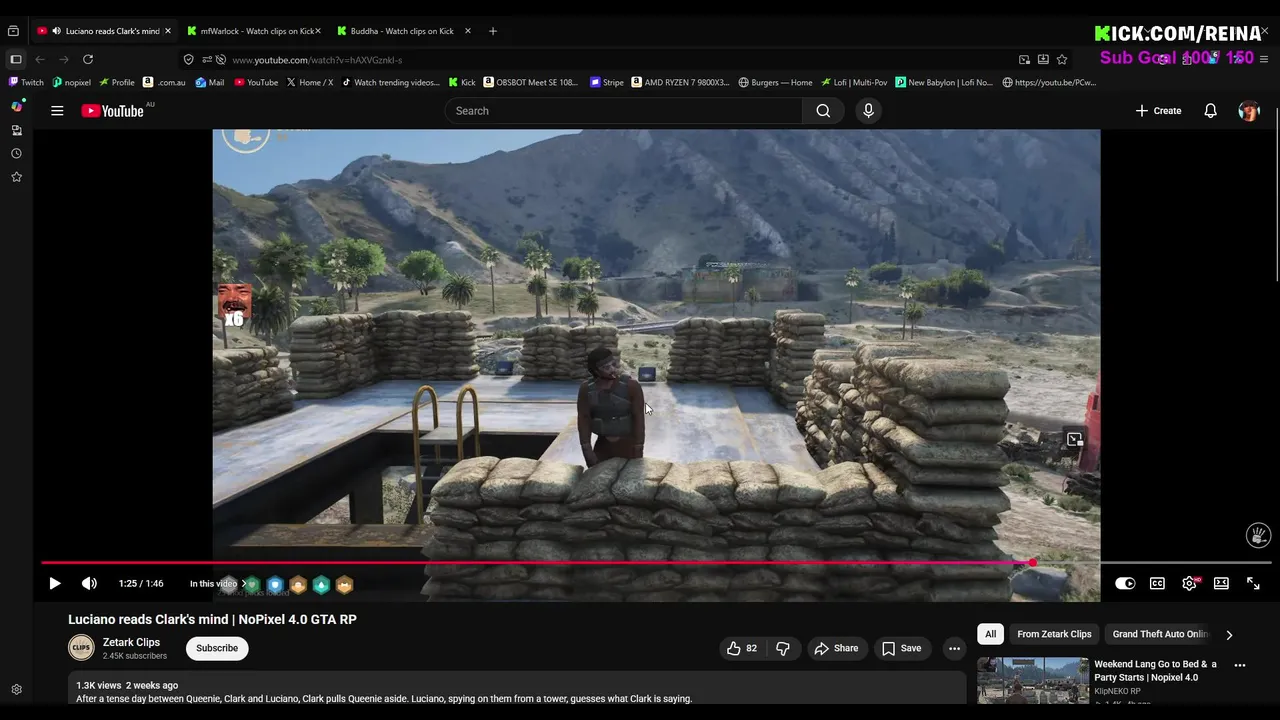Click the browser address bar URL
Viewport: 1280px width, 720px height.
pyautogui.click(x=317, y=60)
